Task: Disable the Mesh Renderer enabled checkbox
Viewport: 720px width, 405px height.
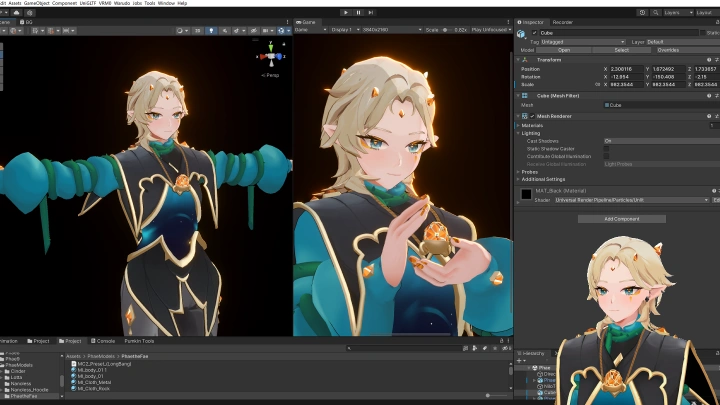Action: (533, 116)
